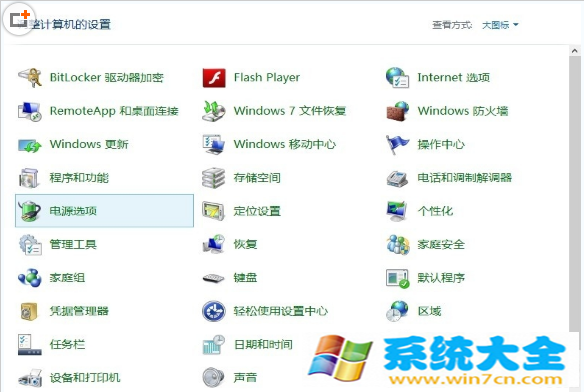This screenshot has width=584, height=392.
Task: Open the 操作中心 label
Action: [441, 144]
